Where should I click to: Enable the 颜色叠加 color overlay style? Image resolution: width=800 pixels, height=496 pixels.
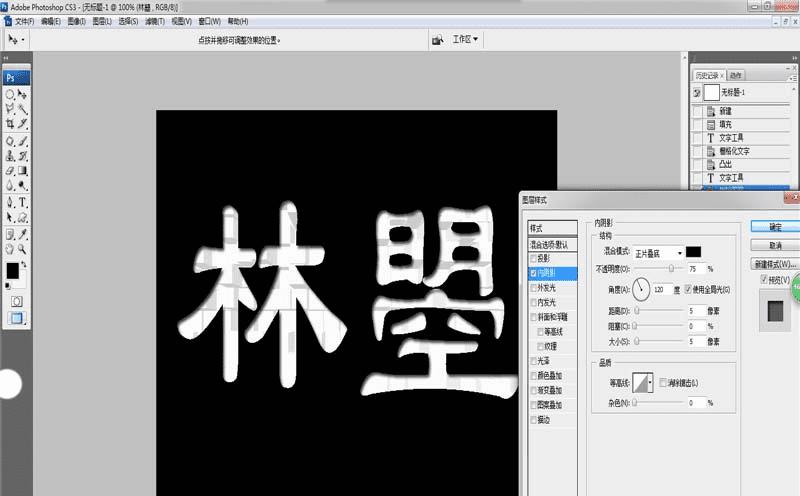[x=534, y=376]
